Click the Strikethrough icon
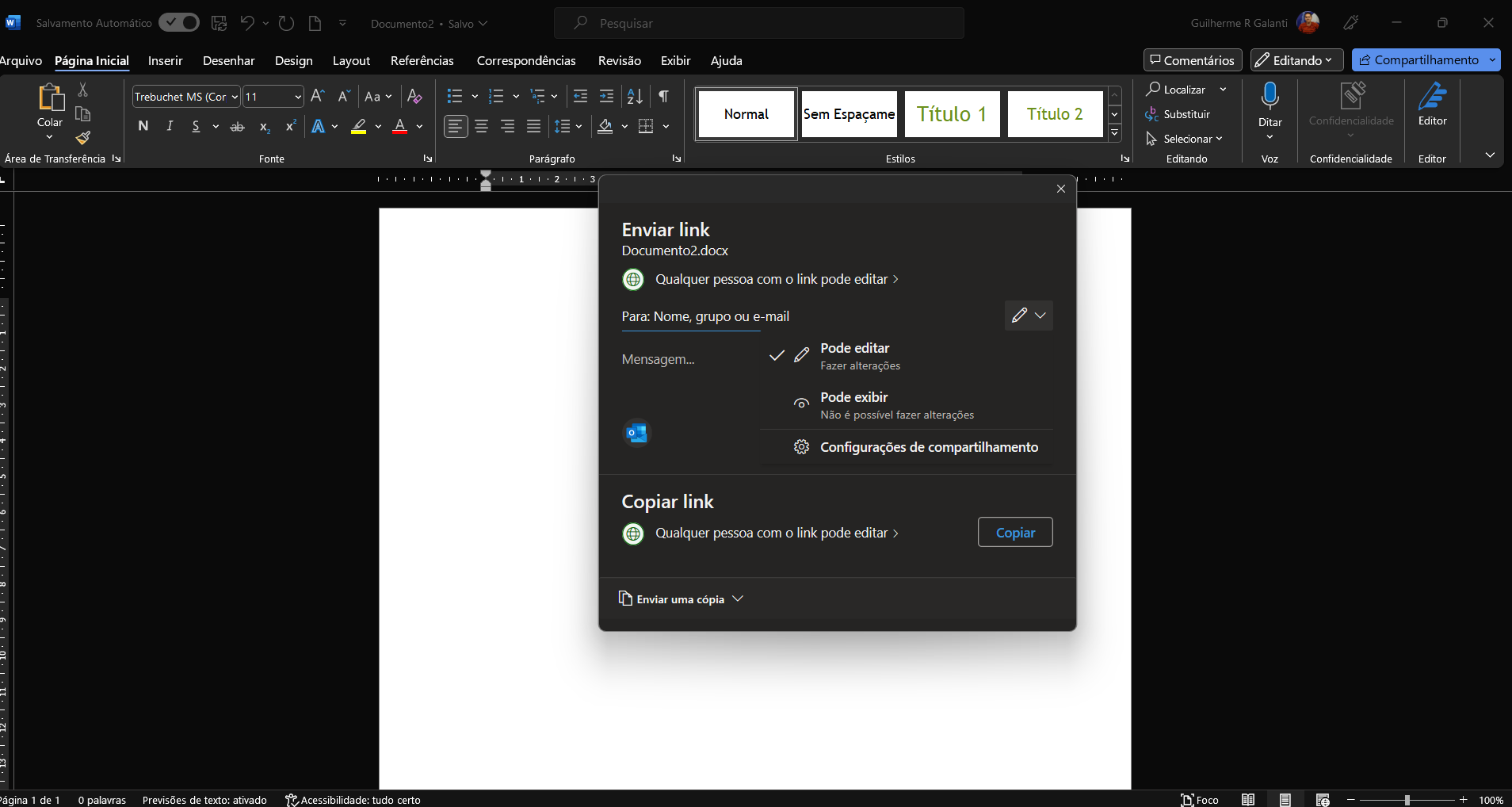This screenshot has width=1512, height=807. click(237, 126)
